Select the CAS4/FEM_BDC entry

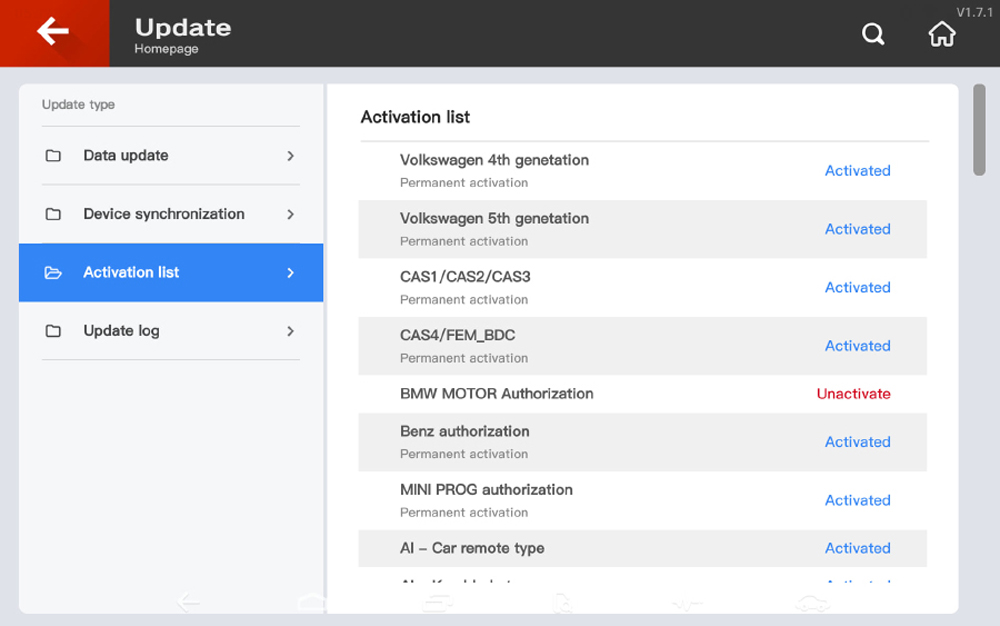[642, 346]
